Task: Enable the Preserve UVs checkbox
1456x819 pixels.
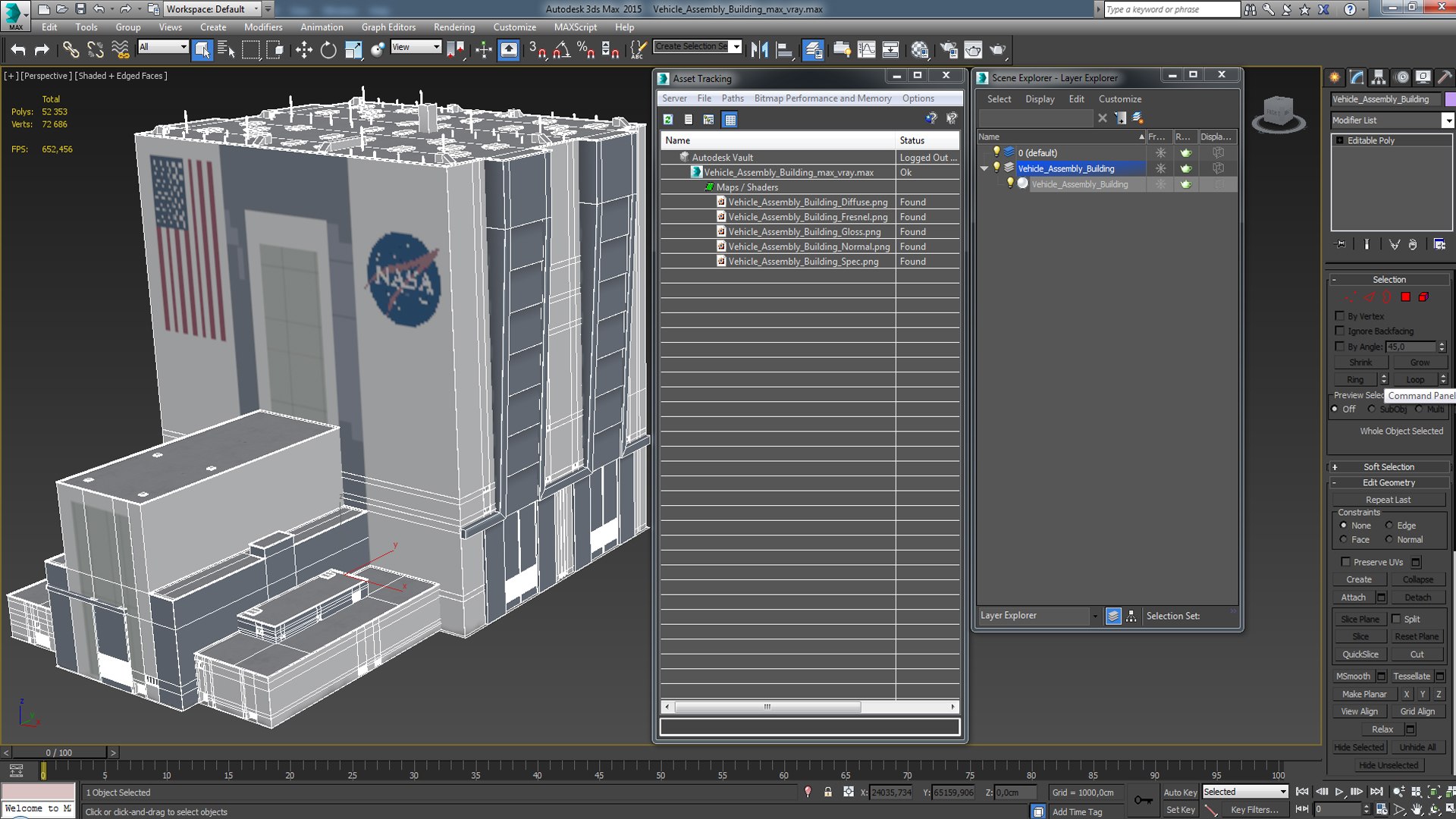Action: pos(1346,562)
